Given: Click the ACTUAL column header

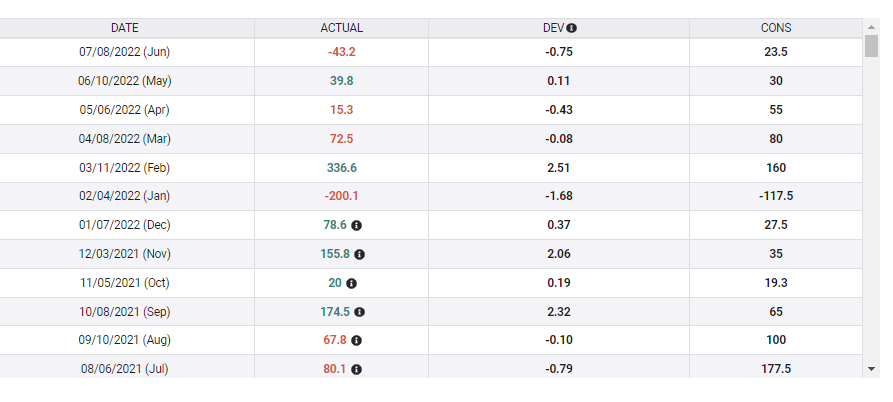Looking at the screenshot, I should pos(342,28).
